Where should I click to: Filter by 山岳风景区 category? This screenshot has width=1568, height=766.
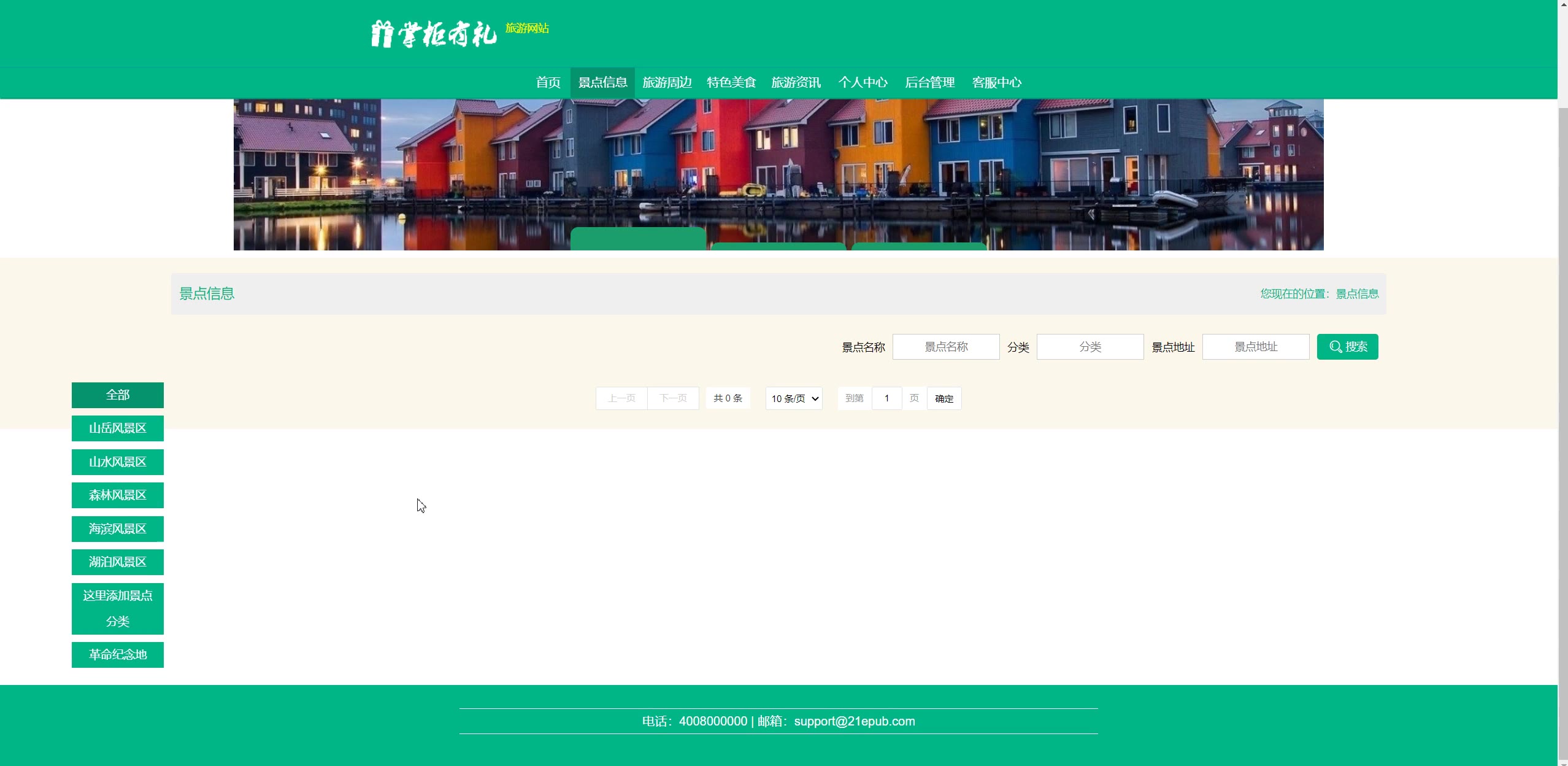(x=118, y=428)
